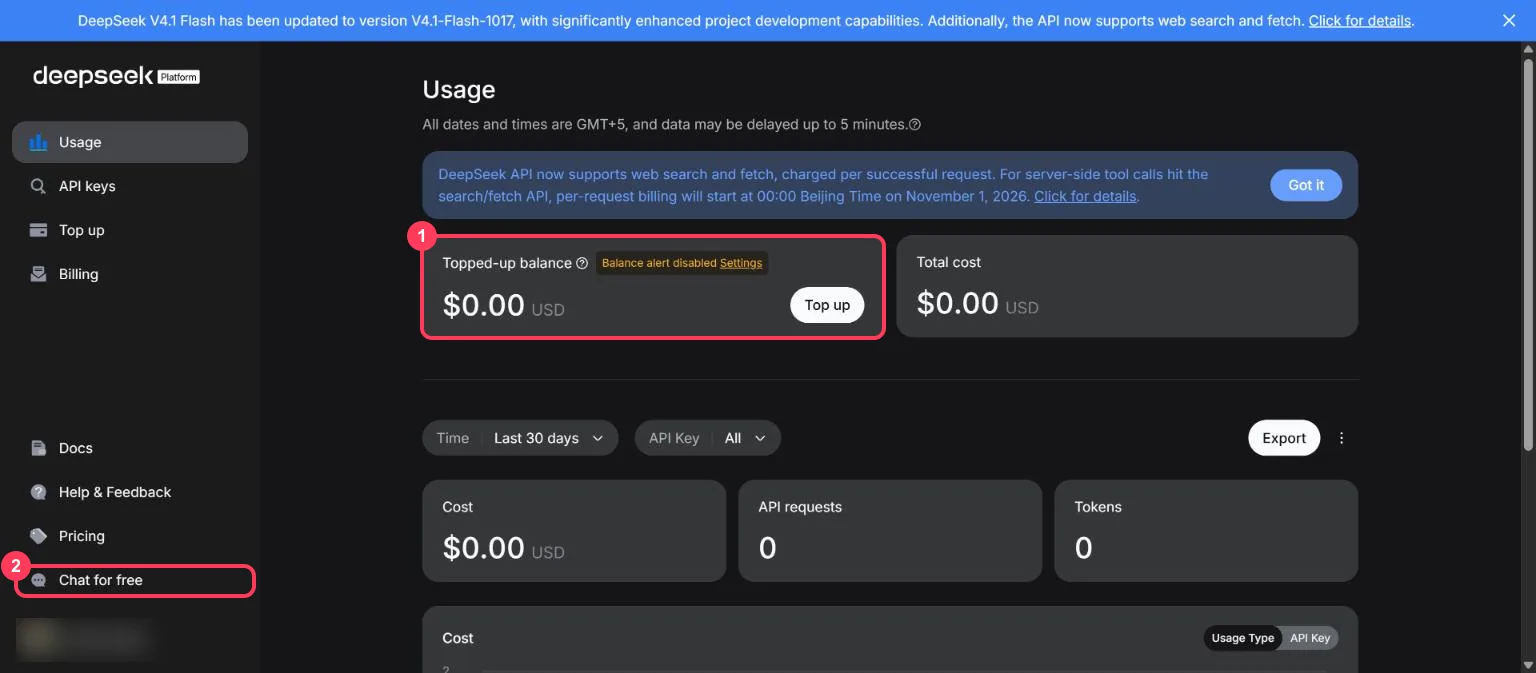
Task: Click the Got it button
Action: (1306, 185)
